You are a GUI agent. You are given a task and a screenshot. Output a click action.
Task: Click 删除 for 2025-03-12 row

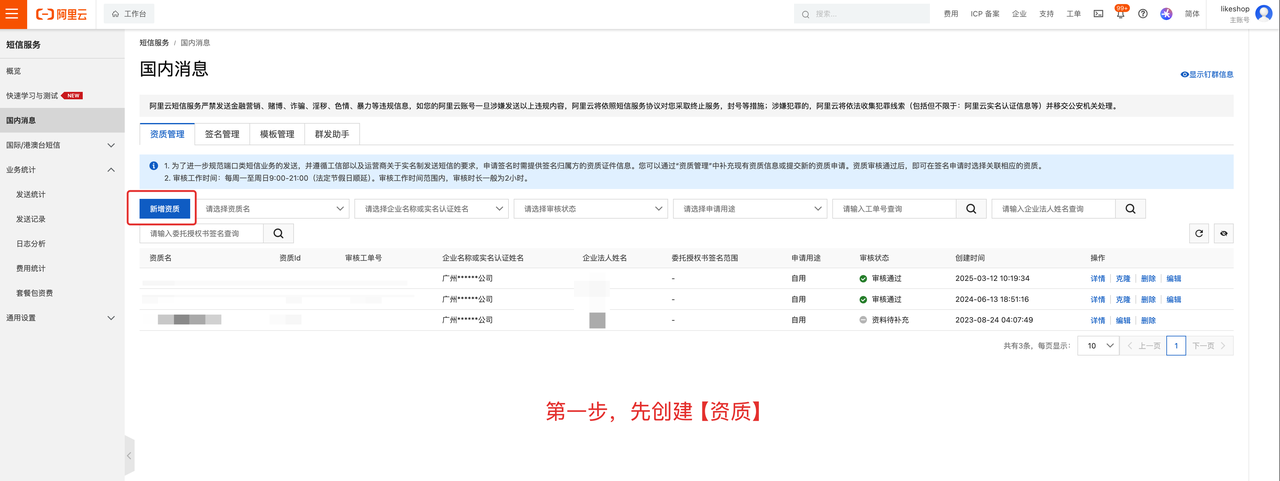pyautogui.click(x=1148, y=278)
